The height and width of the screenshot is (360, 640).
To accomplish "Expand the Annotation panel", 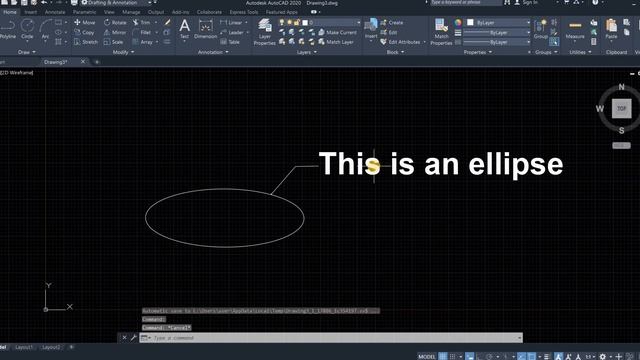I will click(213, 52).
